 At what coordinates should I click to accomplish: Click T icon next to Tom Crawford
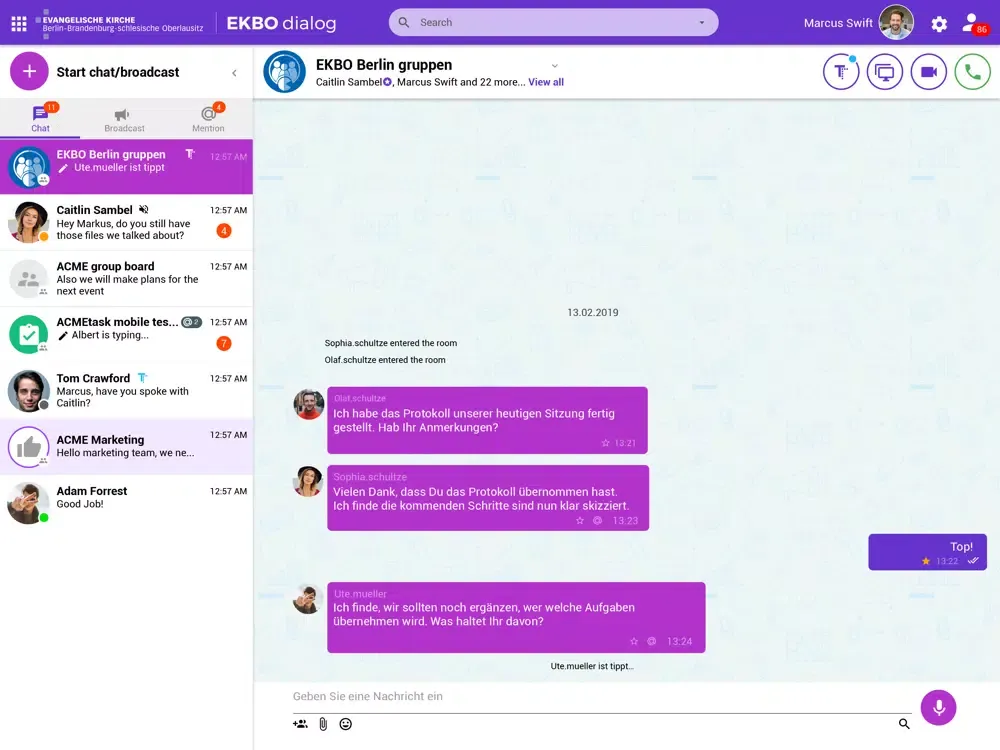click(x=143, y=378)
